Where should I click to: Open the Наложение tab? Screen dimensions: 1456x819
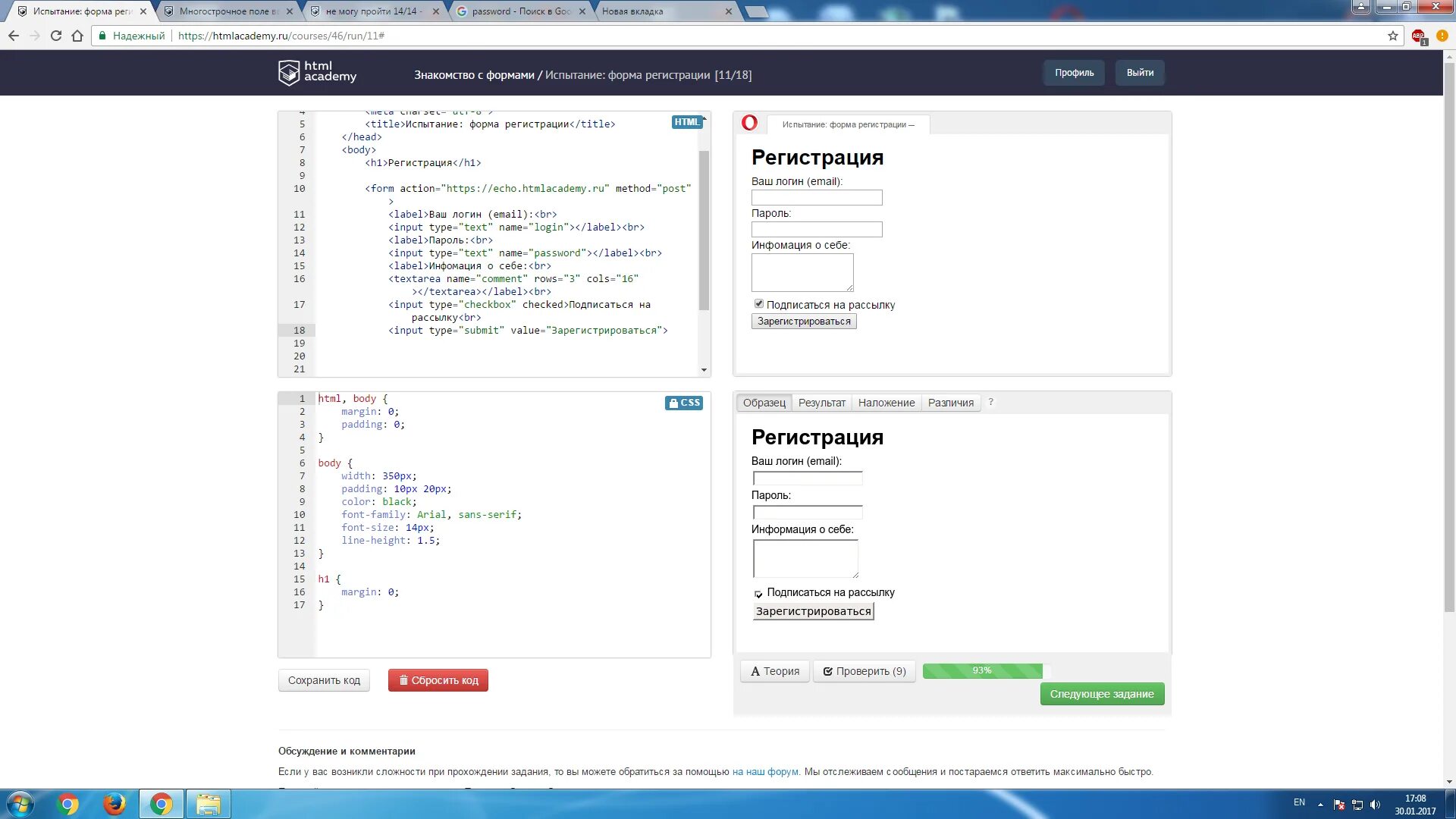tap(886, 403)
